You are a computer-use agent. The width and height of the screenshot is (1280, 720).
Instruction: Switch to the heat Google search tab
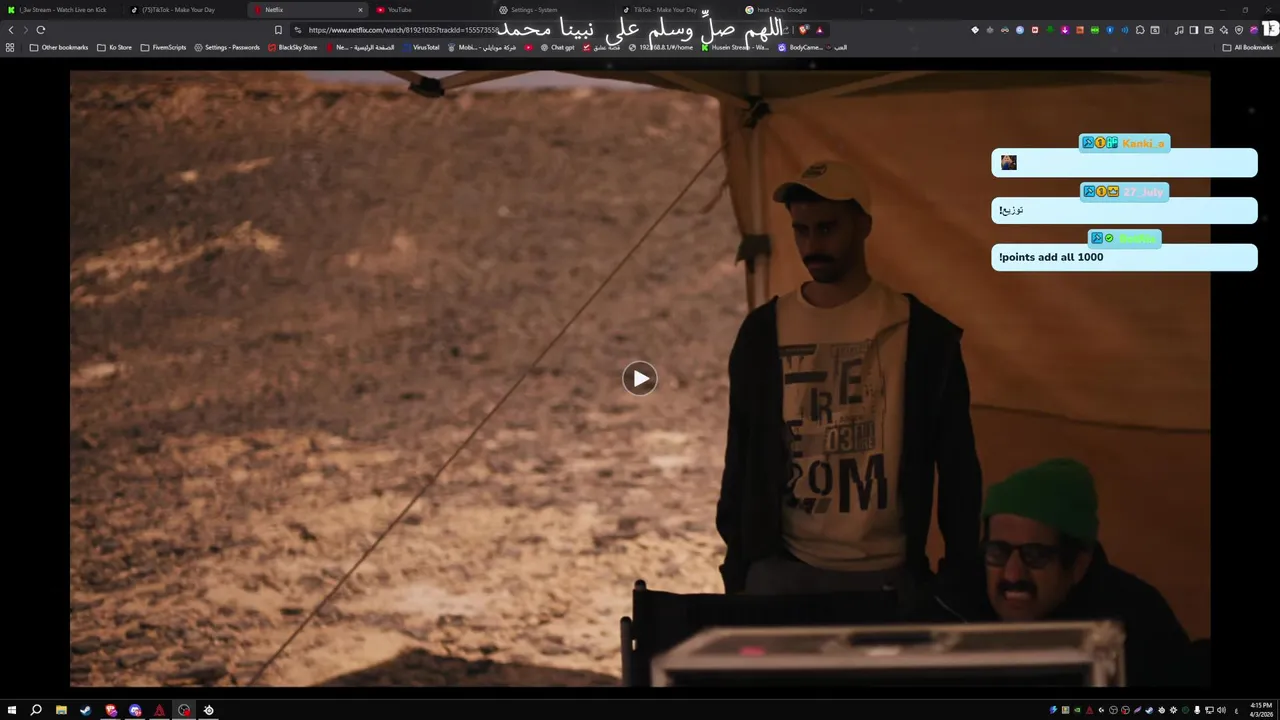798,10
